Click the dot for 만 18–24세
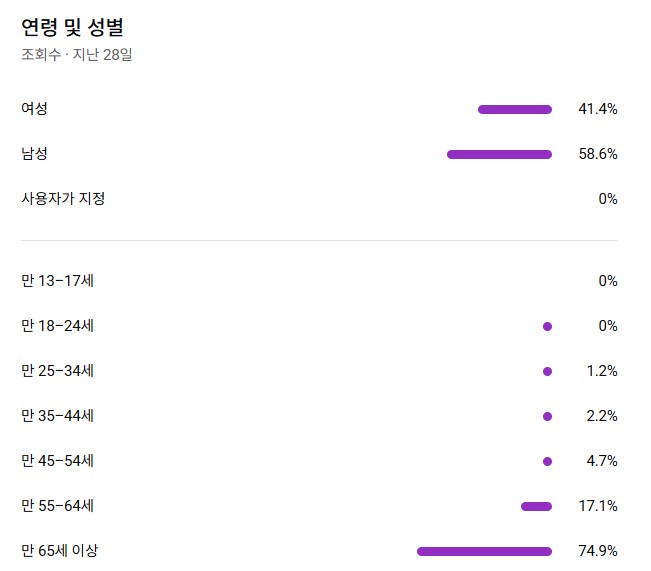 [x=547, y=326]
